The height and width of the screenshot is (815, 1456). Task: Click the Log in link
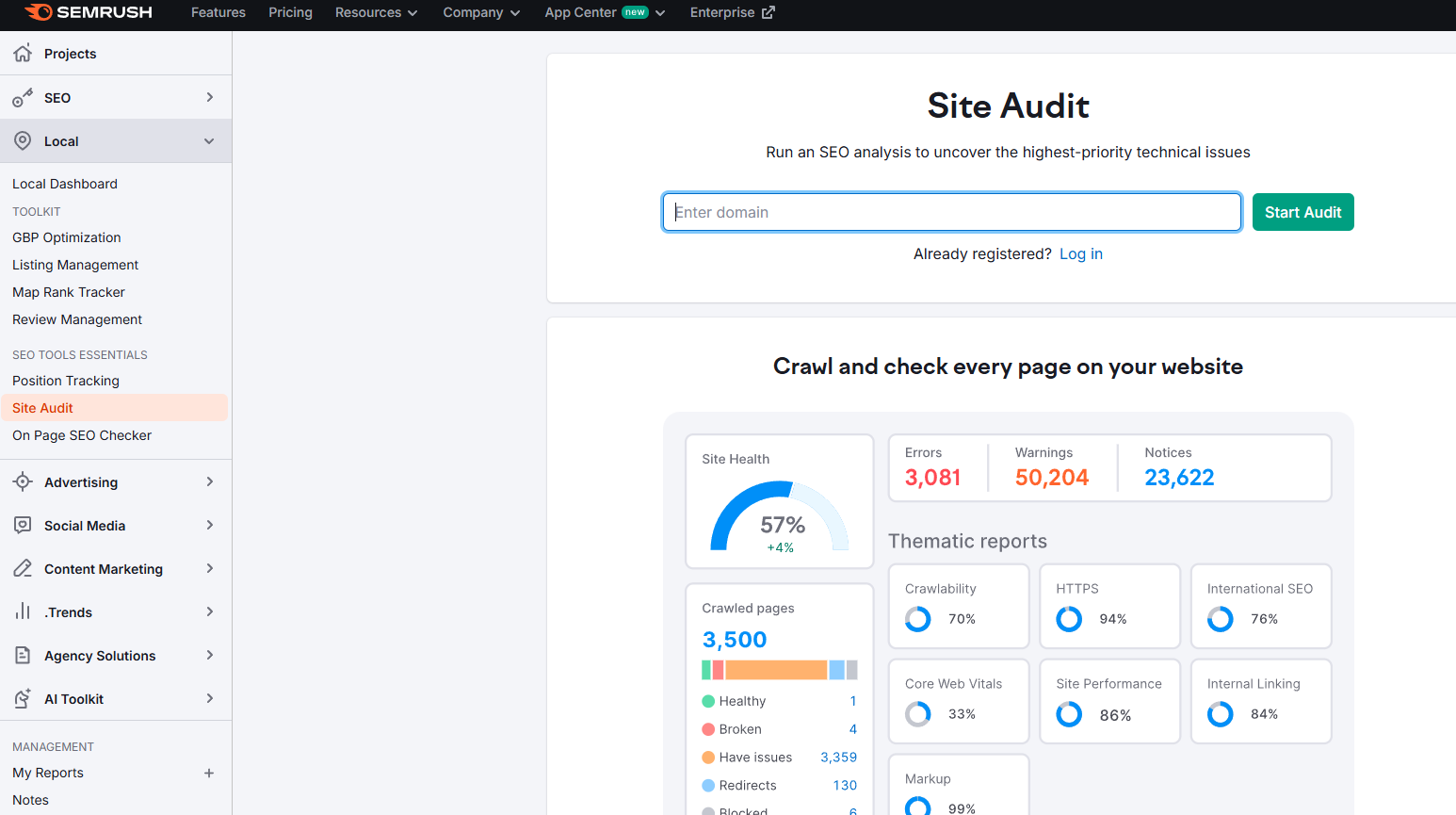(1080, 253)
